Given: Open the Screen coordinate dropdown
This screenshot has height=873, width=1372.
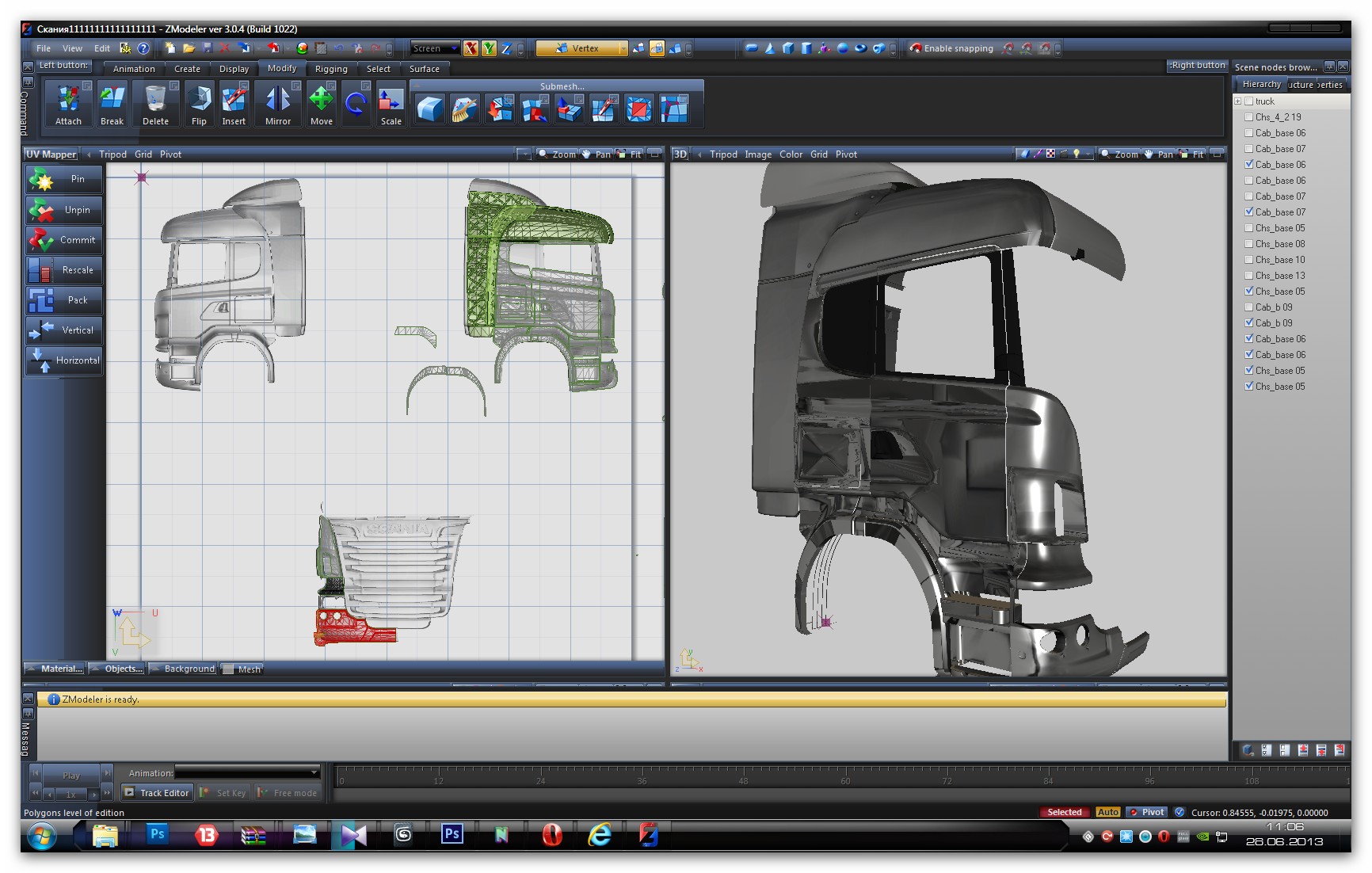Looking at the screenshot, I should [435, 48].
